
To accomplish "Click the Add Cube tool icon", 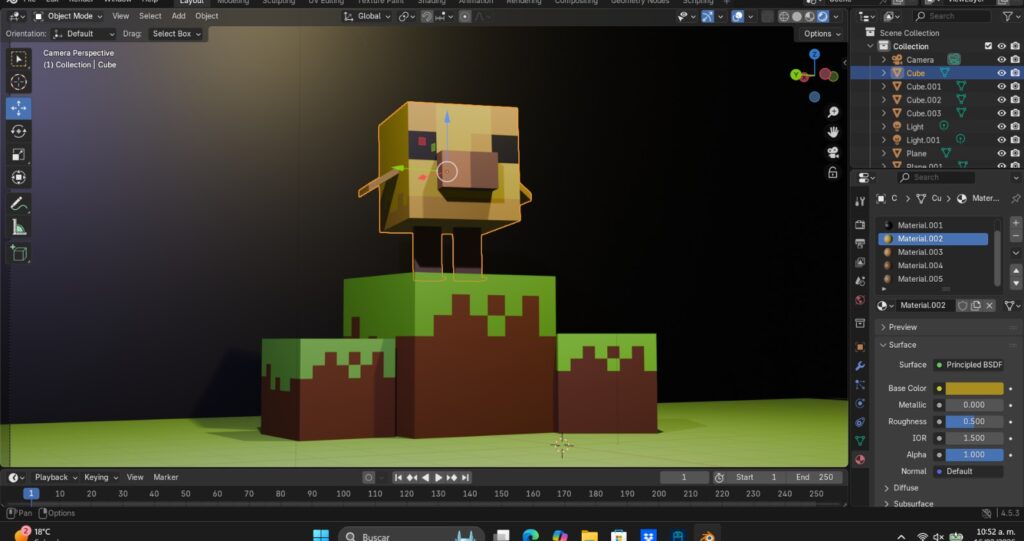I will point(19,254).
